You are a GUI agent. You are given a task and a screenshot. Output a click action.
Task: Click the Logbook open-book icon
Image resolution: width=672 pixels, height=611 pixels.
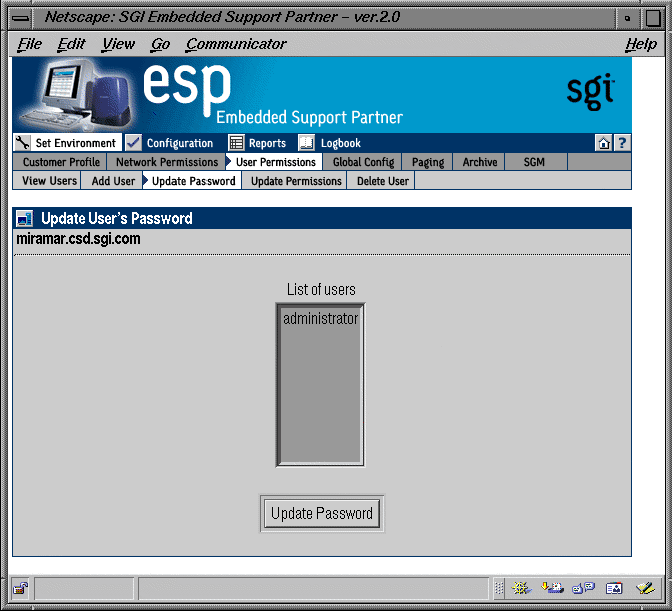[x=306, y=143]
